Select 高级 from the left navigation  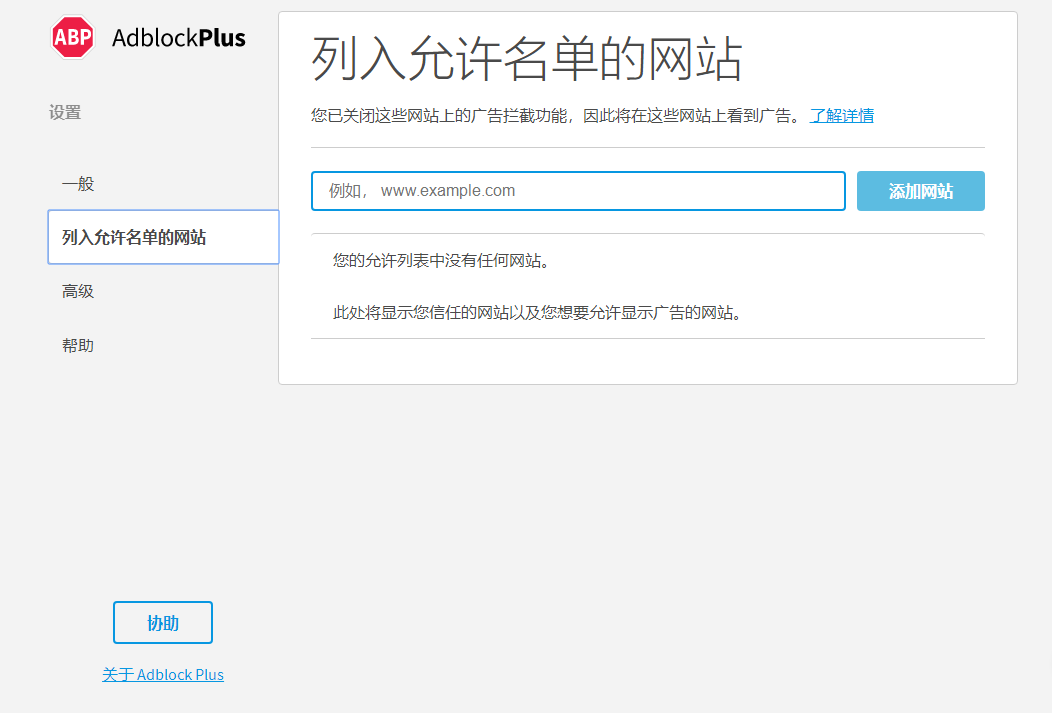point(78,291)
